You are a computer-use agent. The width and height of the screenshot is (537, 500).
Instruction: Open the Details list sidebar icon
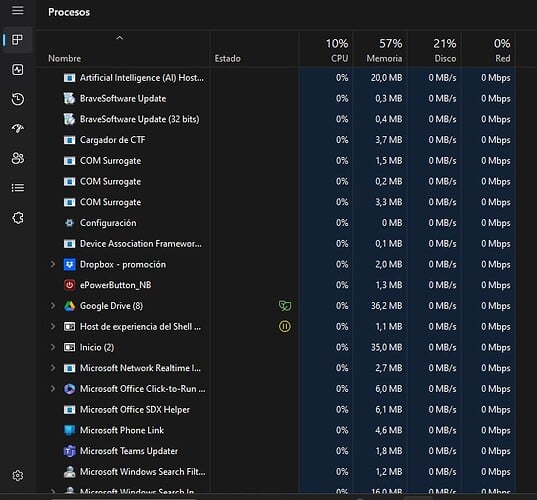(17, 188)
